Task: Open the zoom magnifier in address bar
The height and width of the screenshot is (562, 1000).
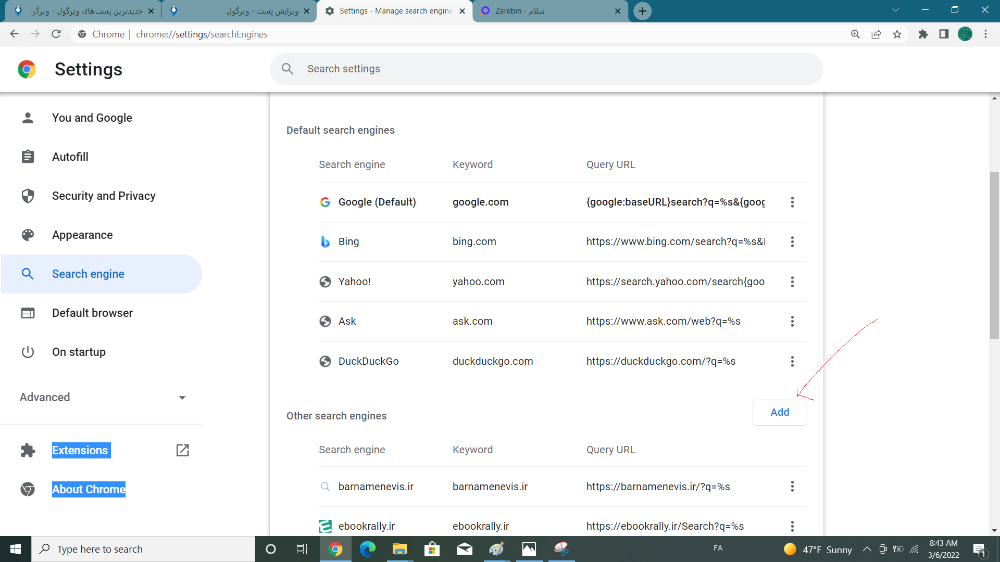Action: pos(855,34)
